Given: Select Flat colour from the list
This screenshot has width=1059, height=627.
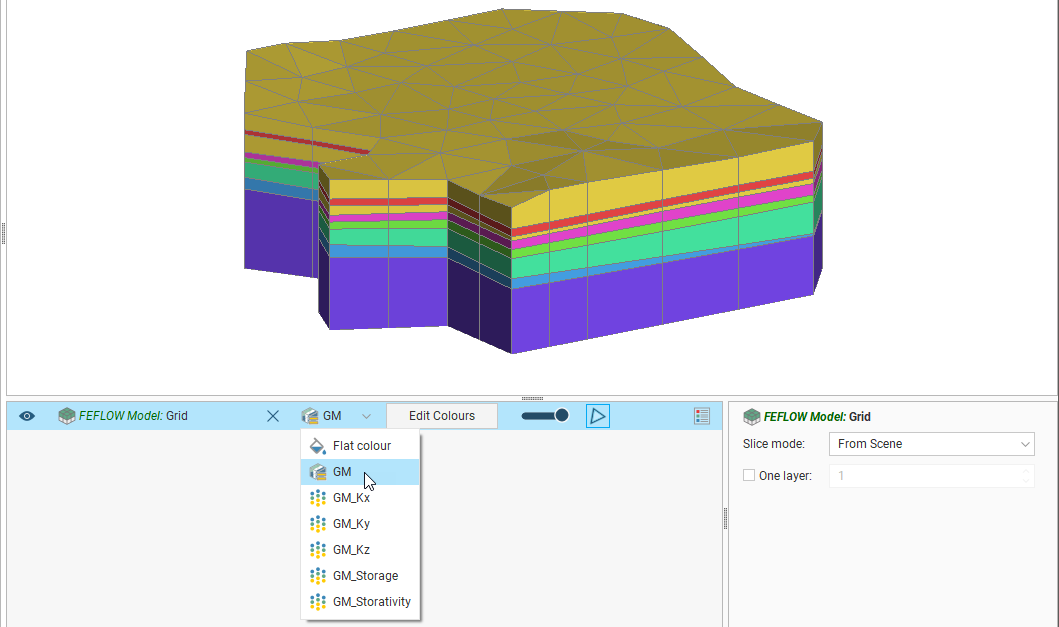Looking at the screenshot, I should 361,446.
